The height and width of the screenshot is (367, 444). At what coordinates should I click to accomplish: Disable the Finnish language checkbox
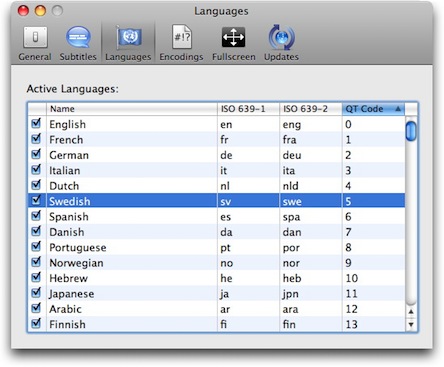point(36,323)
